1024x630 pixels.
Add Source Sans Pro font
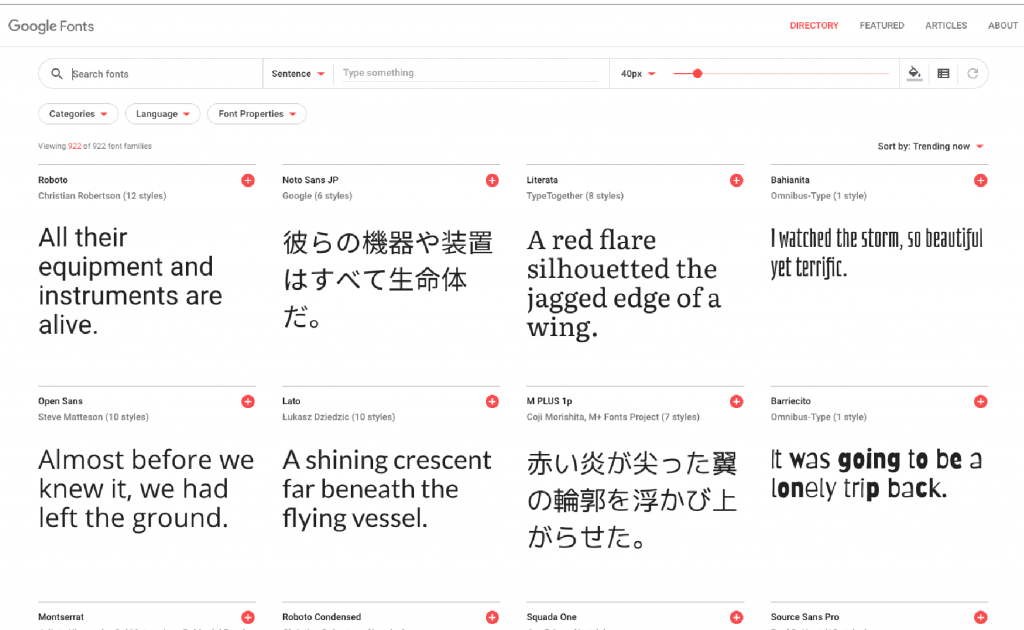click(980, 617)
